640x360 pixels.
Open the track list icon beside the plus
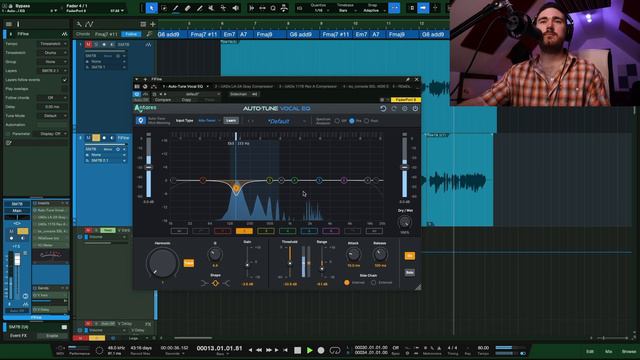(143, 24)
